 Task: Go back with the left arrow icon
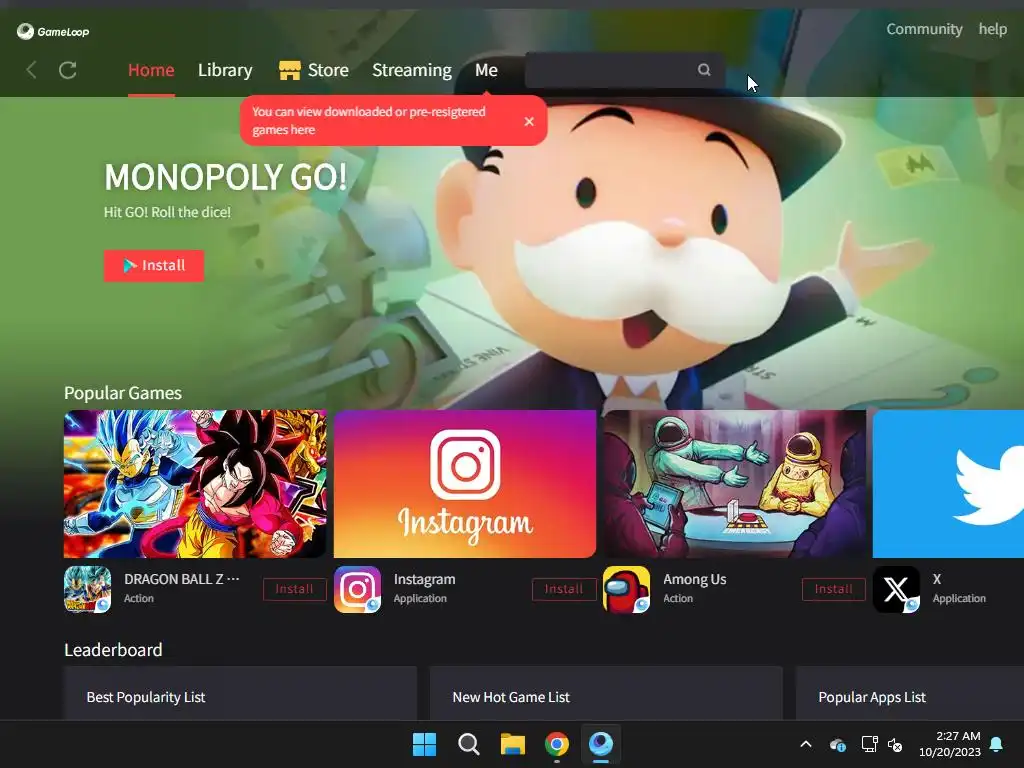pyautogui.click(x=31, y=70)
